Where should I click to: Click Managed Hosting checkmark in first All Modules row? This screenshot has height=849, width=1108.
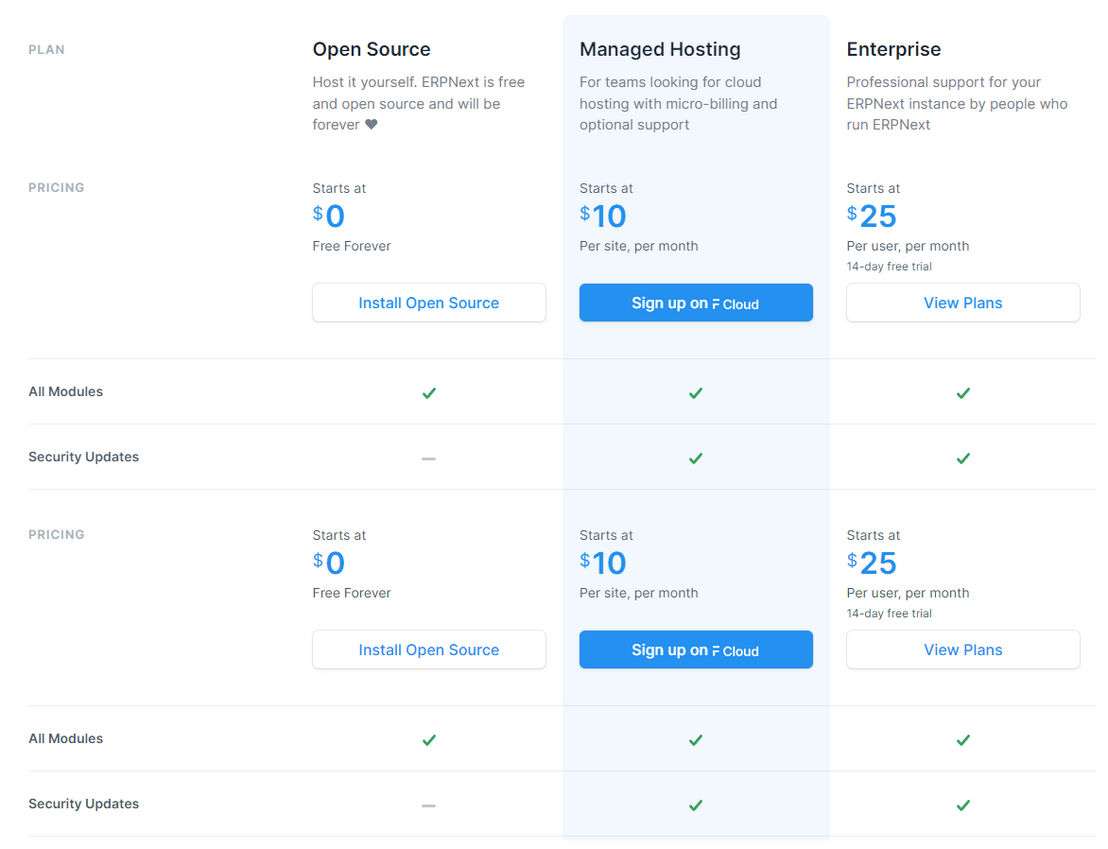[696, 393]
